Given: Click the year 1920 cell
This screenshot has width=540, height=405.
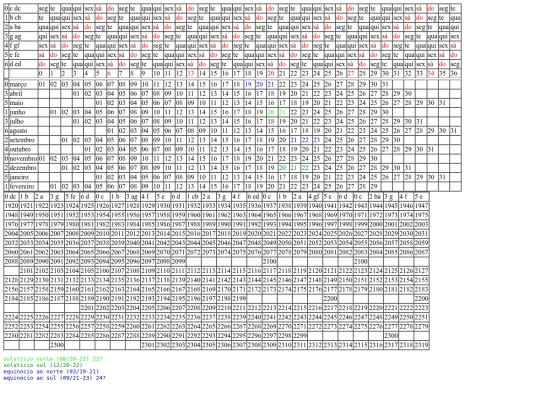Looking at the screenshot, I should pyautogui.click(x=11, y=206).
